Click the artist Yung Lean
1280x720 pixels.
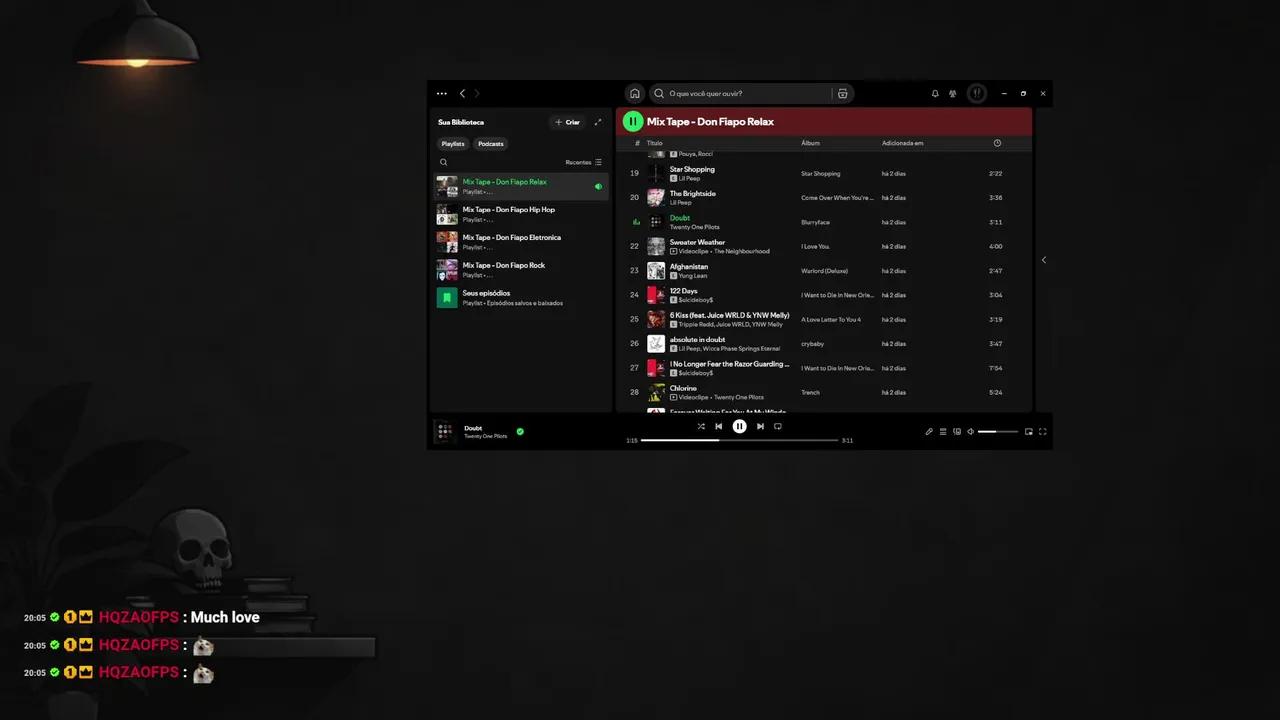pos(693,276)
